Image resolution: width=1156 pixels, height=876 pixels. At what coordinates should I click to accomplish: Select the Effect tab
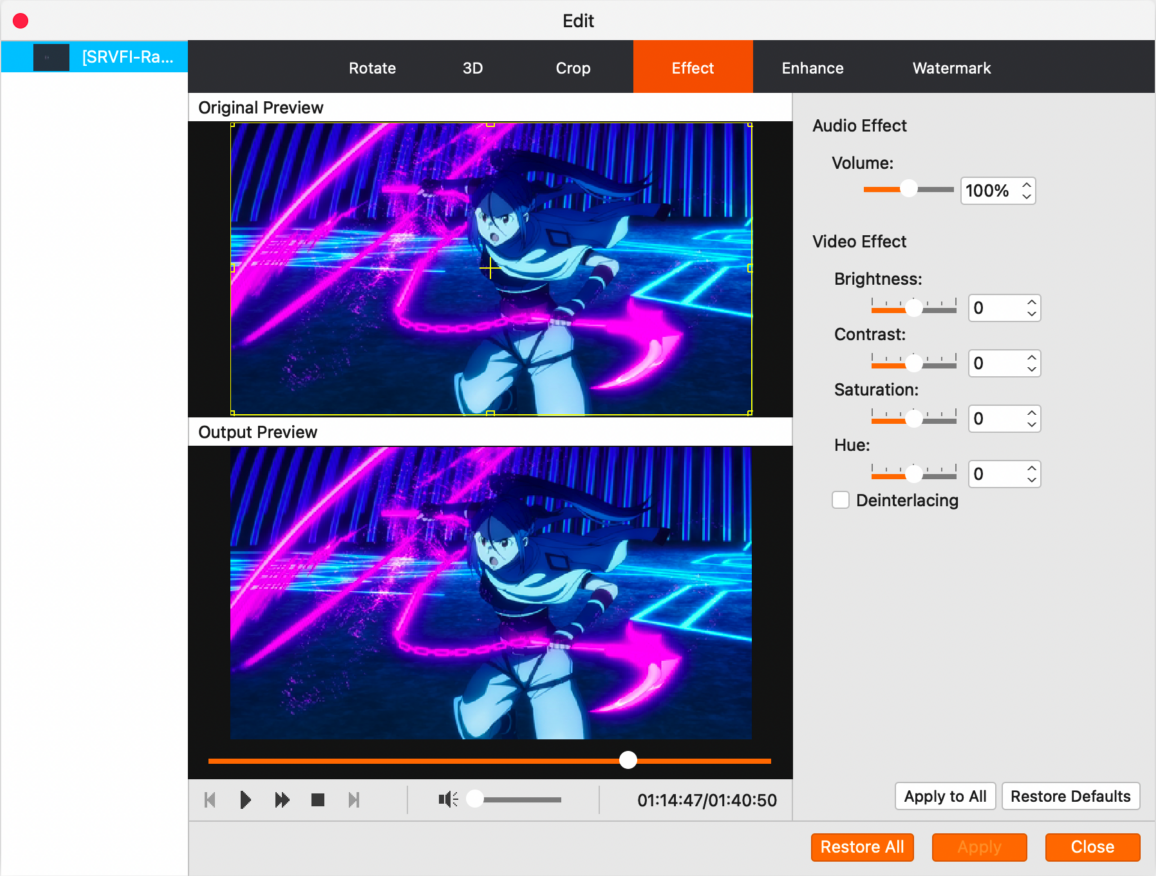pyautogui.click(x=693, y=66)
